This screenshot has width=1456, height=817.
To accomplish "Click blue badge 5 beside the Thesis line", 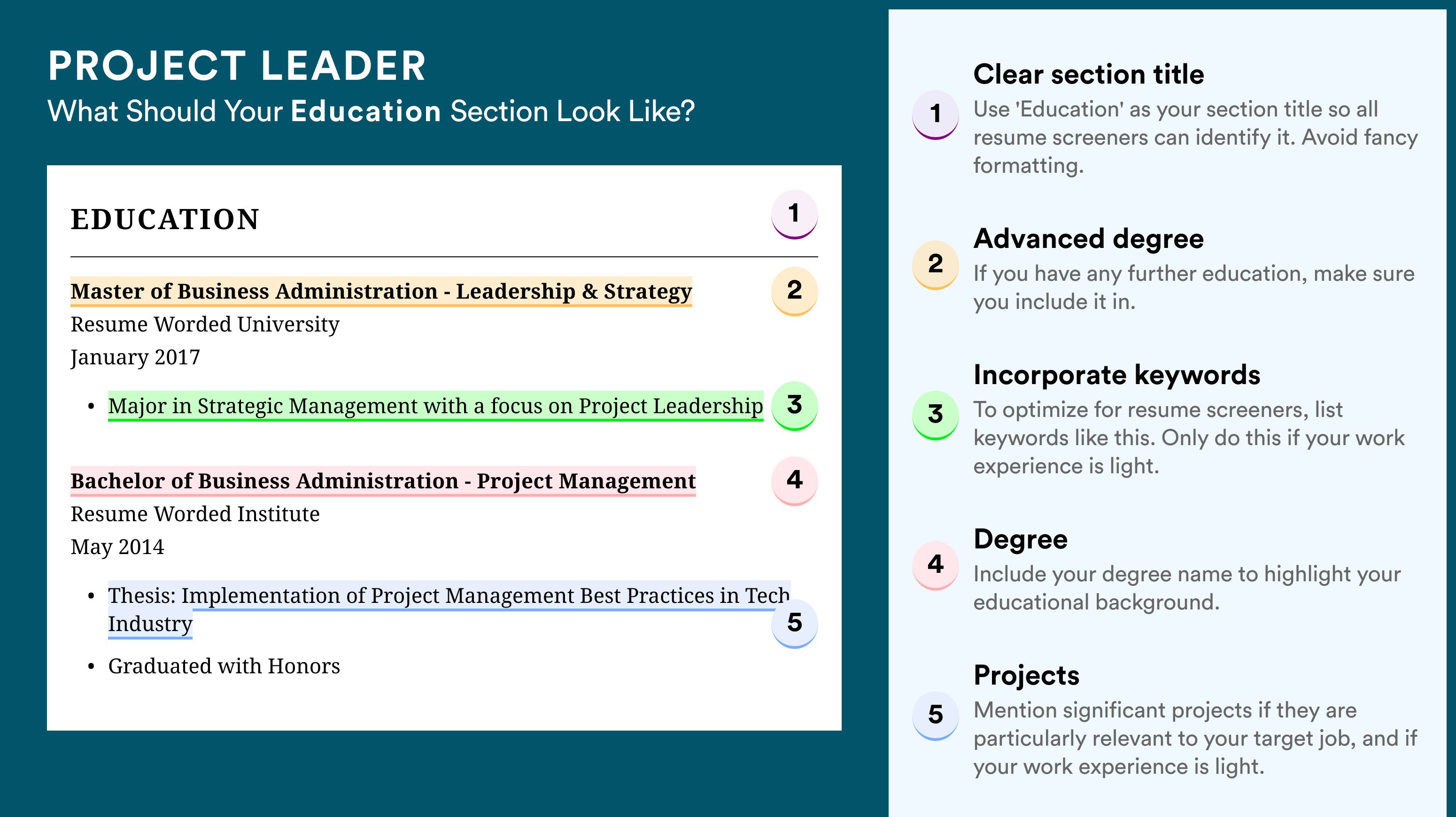I will click(x=794, y=623).
